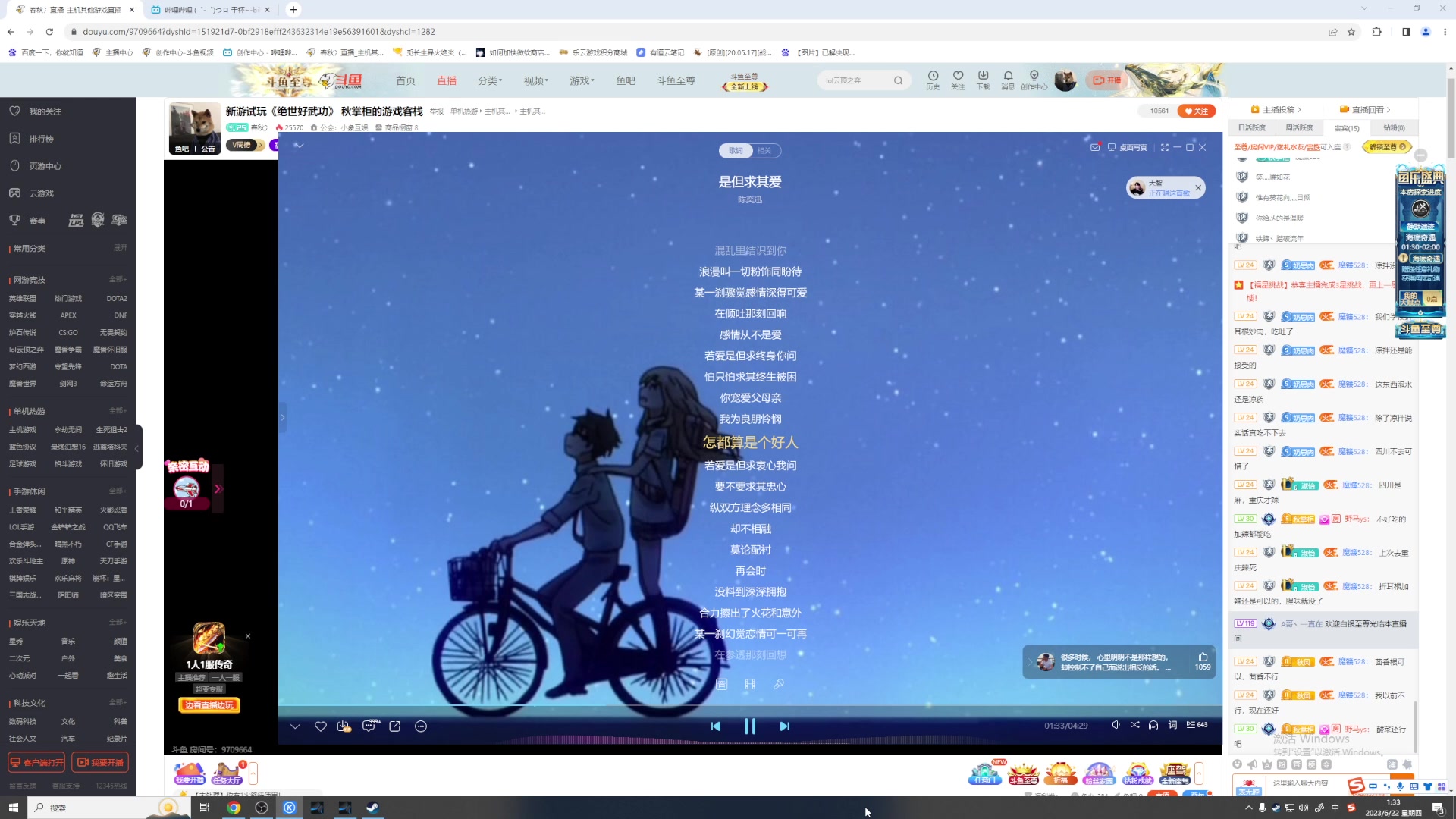Viewport: 1456px width, 819px height.
Task: Open Douyu 关注 follow list icon
Action: [958, 80]
